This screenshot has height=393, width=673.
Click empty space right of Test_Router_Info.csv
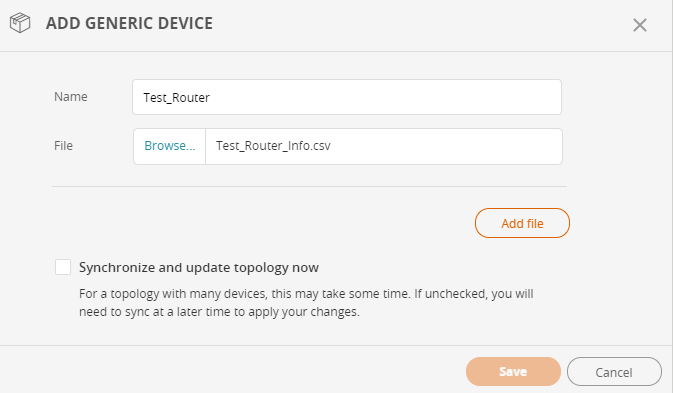(446, 146)
